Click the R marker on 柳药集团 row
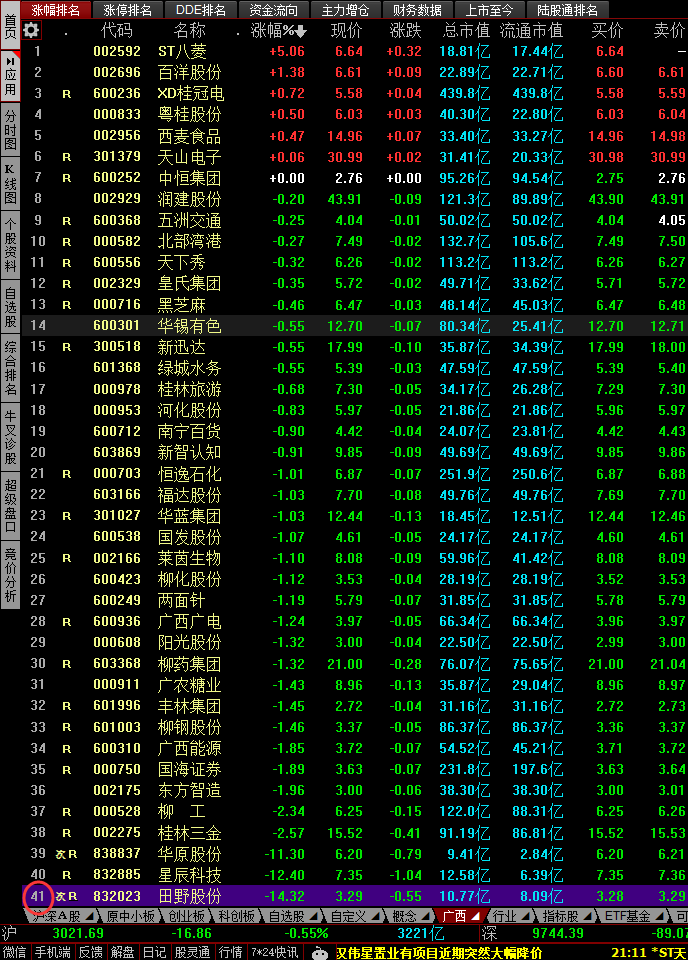 pos(67,664)
